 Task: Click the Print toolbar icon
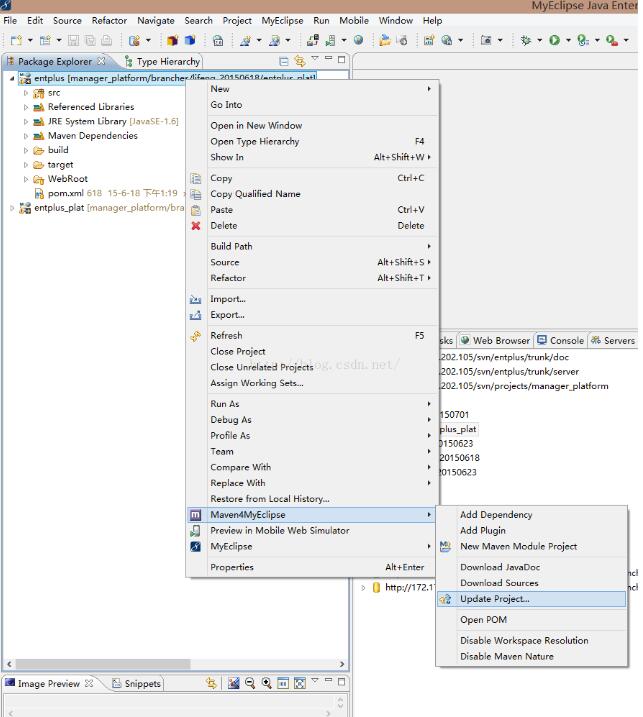pos(106,40)
